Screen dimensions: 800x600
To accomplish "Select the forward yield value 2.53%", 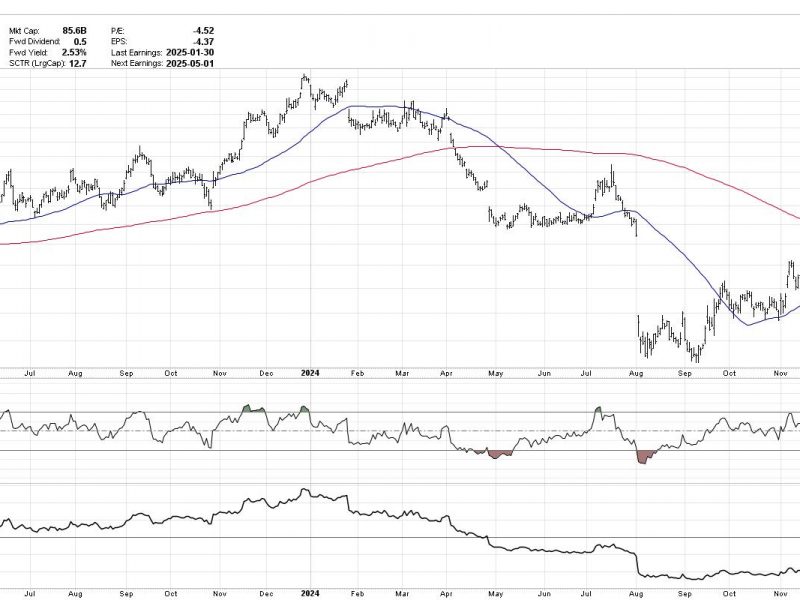I will point(74,53).
